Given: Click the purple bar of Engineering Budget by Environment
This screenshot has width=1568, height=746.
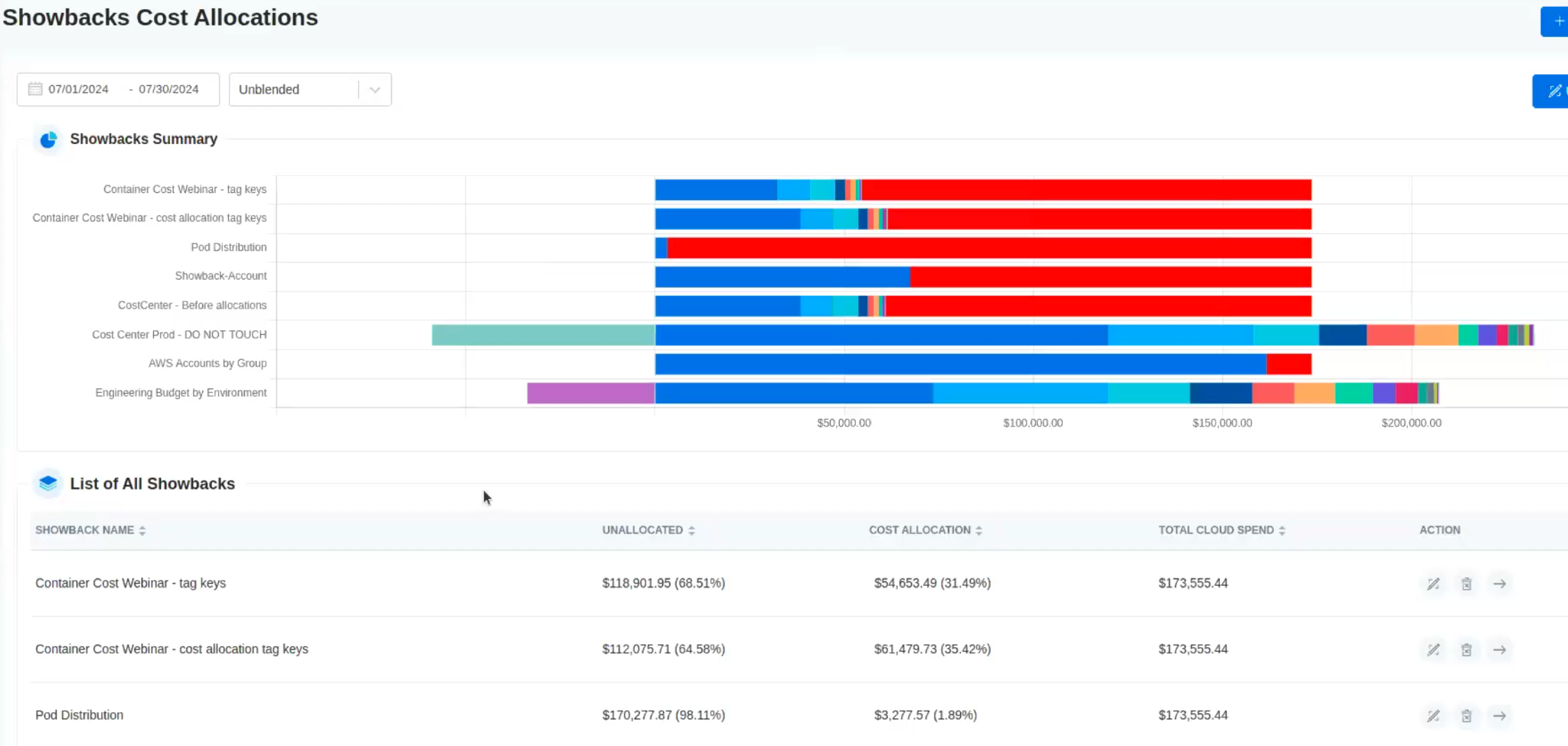Looking at the screenshot, I should pos(591,393).
